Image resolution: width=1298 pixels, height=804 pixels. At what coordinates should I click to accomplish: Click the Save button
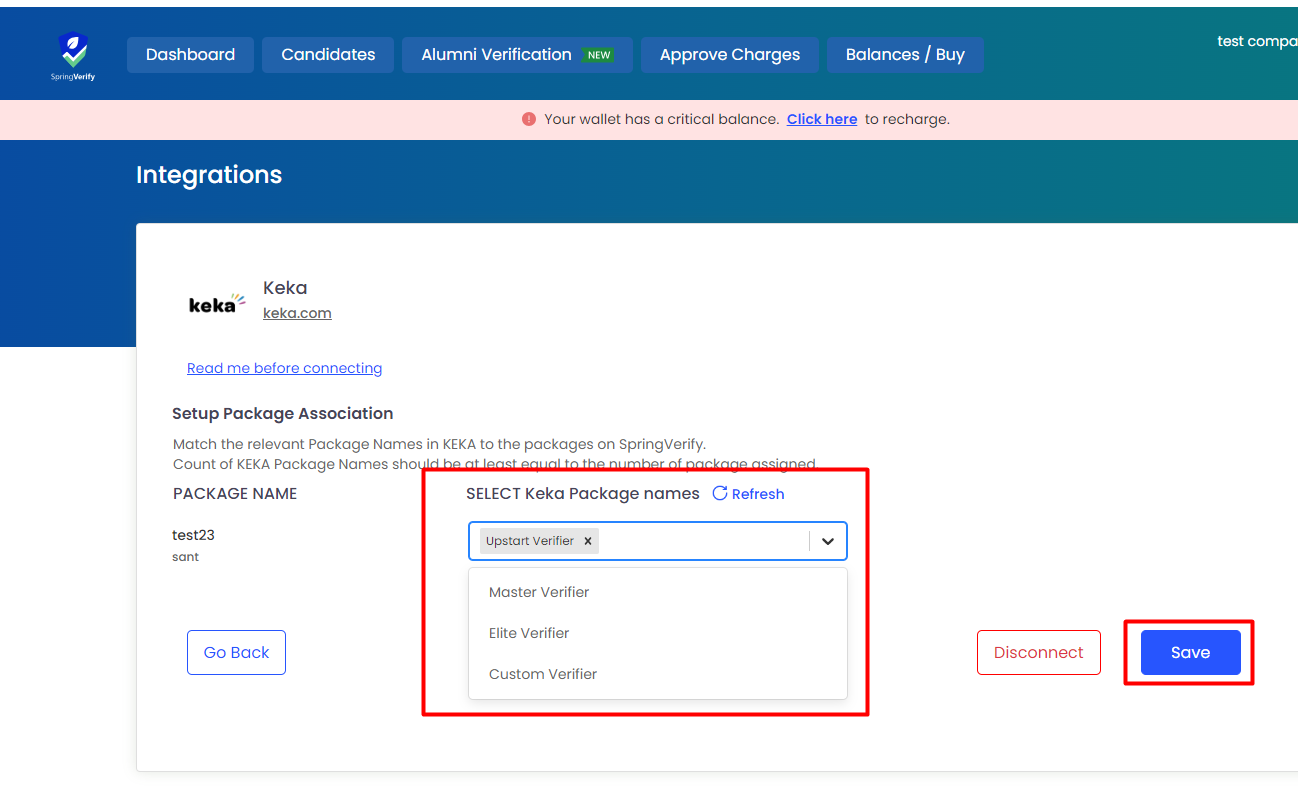(x=1190, y=652)
